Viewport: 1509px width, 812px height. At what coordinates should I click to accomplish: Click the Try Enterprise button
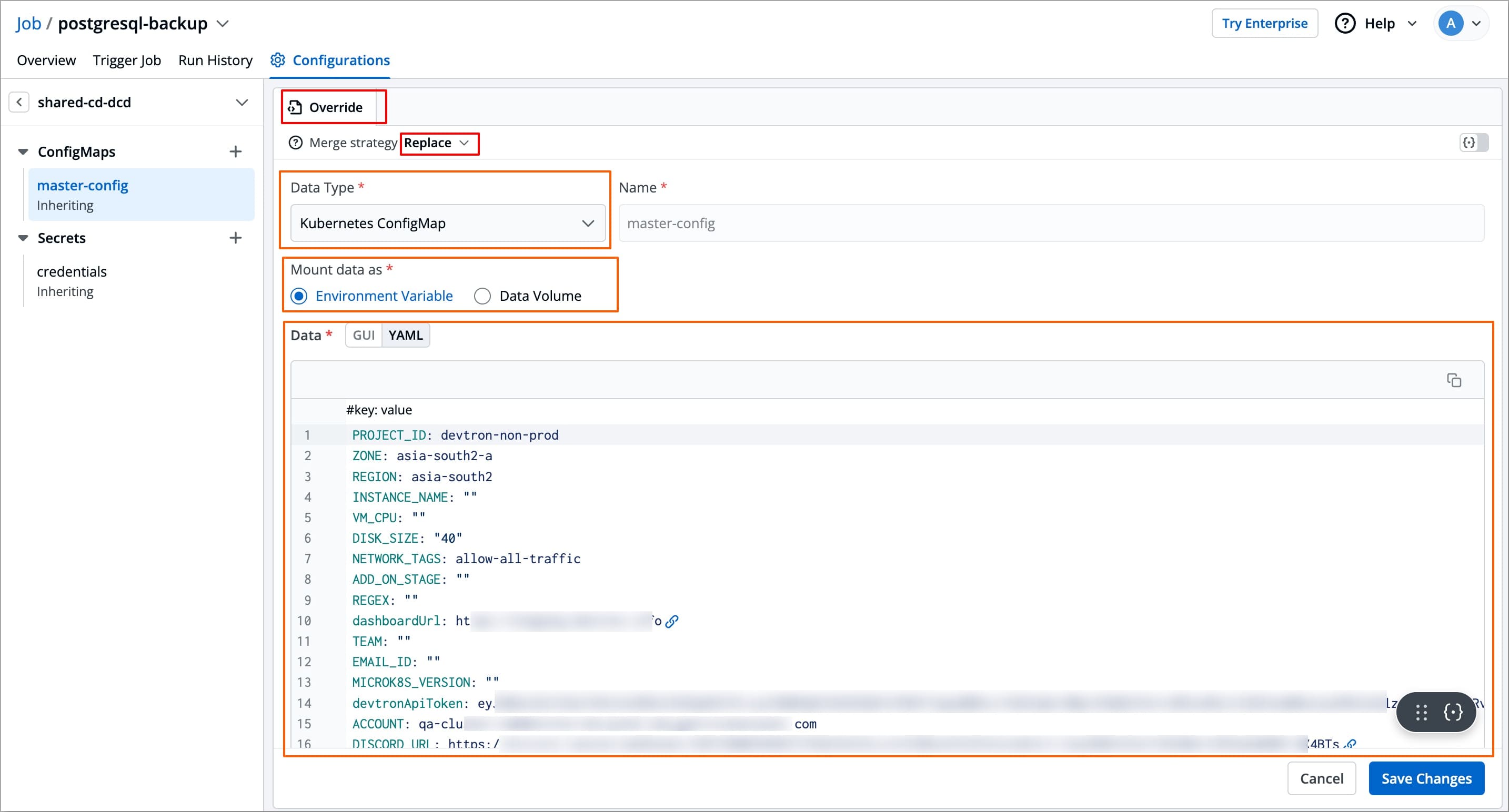(x=1264, y=24)
